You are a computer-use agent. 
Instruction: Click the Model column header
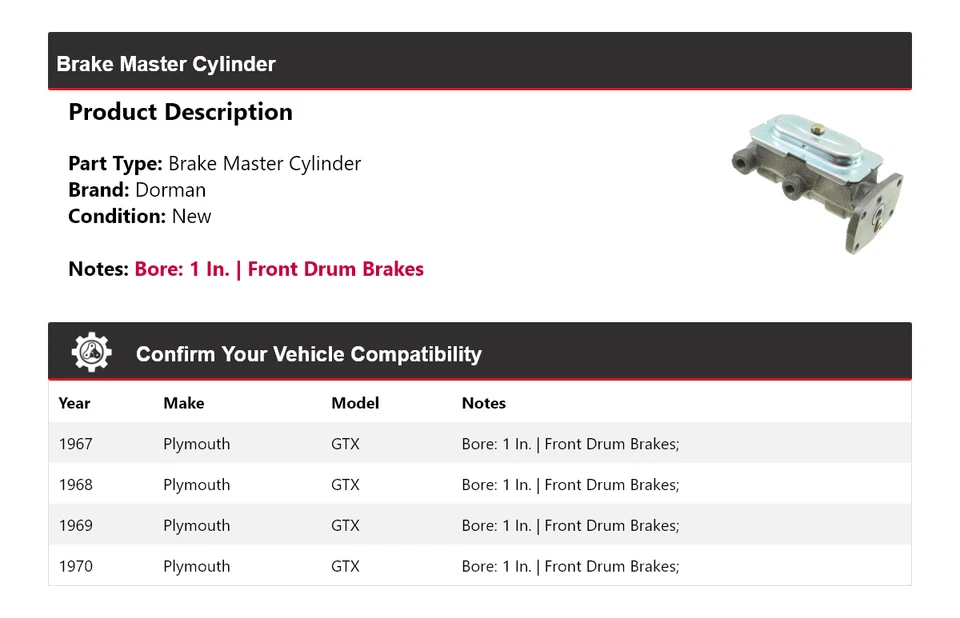pyautogui.click(x=355, y=403)
